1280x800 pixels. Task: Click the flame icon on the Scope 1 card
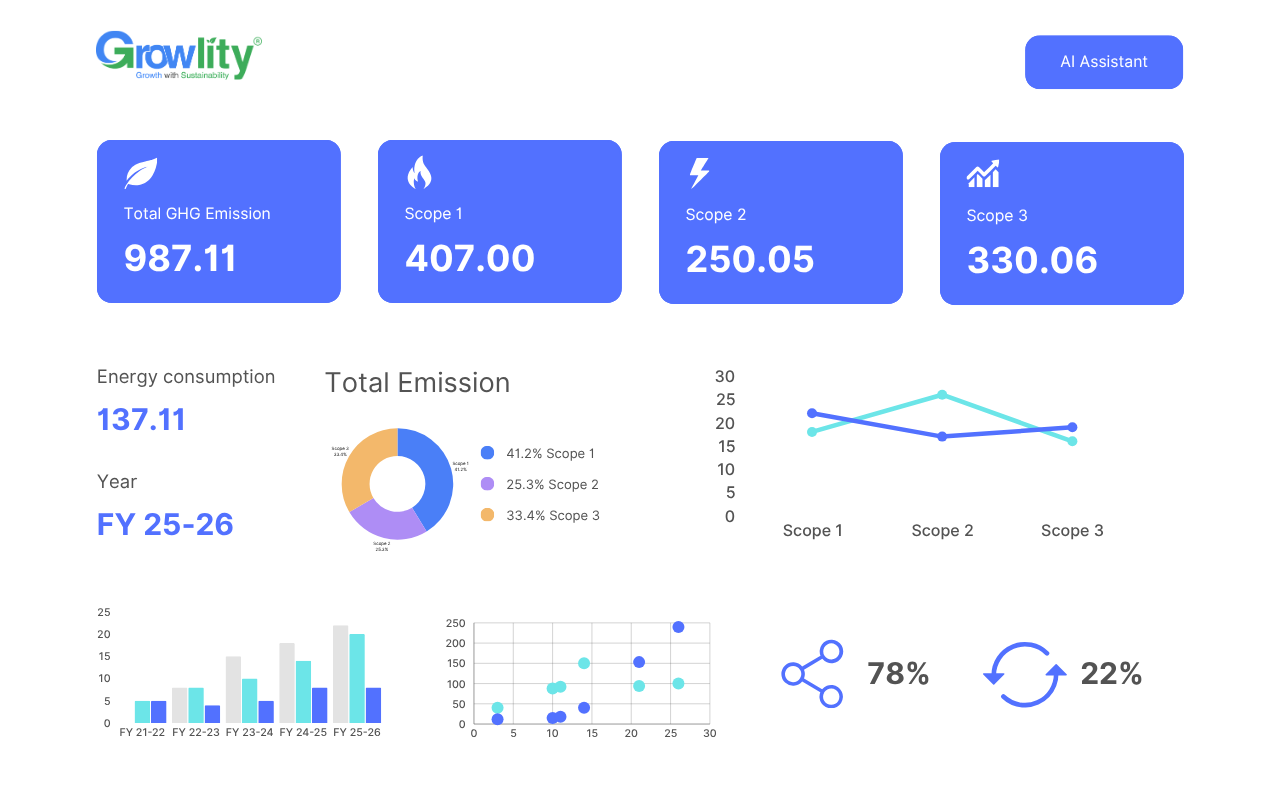(x=419, y=173)
